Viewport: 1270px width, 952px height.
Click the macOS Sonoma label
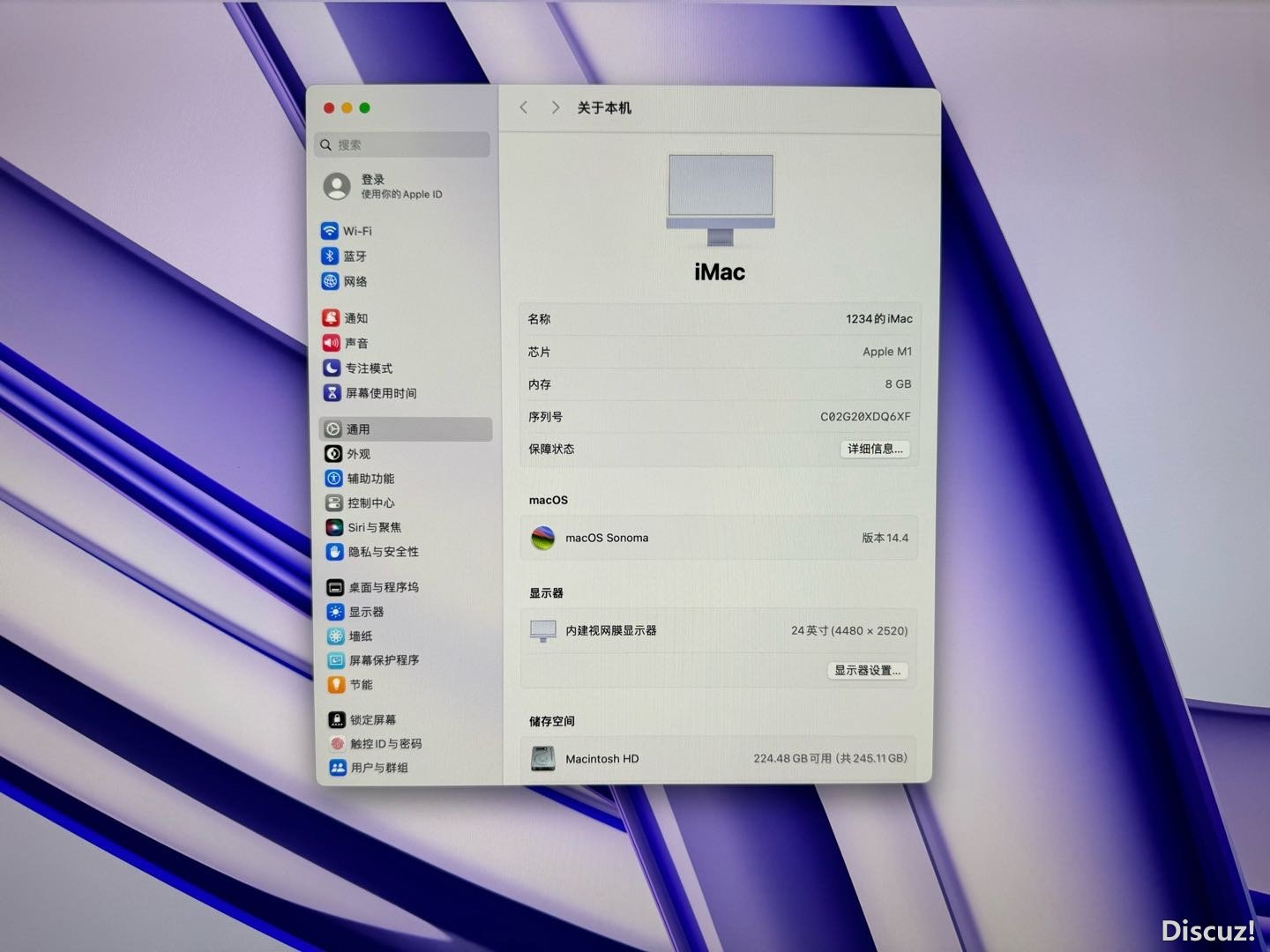pos(607,538)
